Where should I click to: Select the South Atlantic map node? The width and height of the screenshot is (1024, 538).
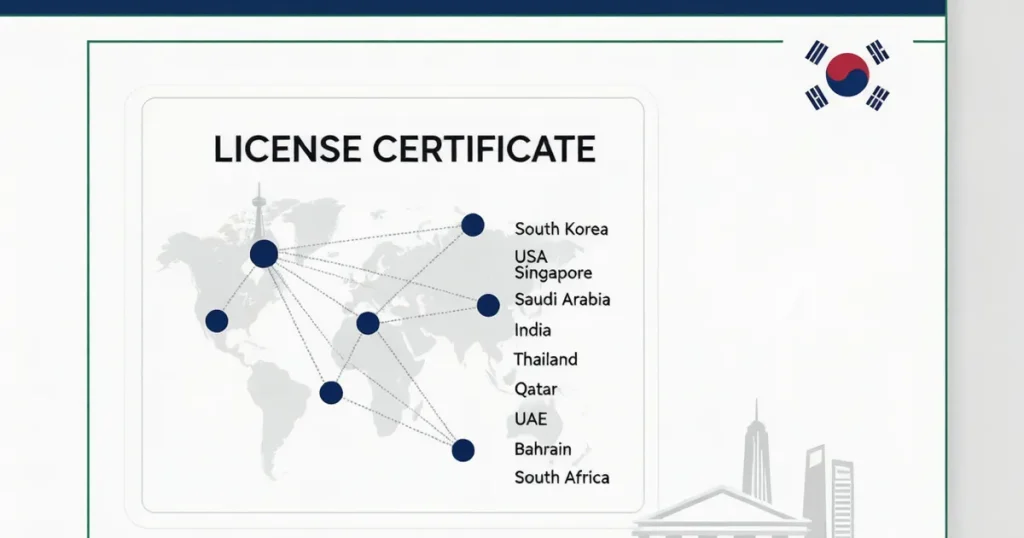pyautogui.click(x=331, y=392)
